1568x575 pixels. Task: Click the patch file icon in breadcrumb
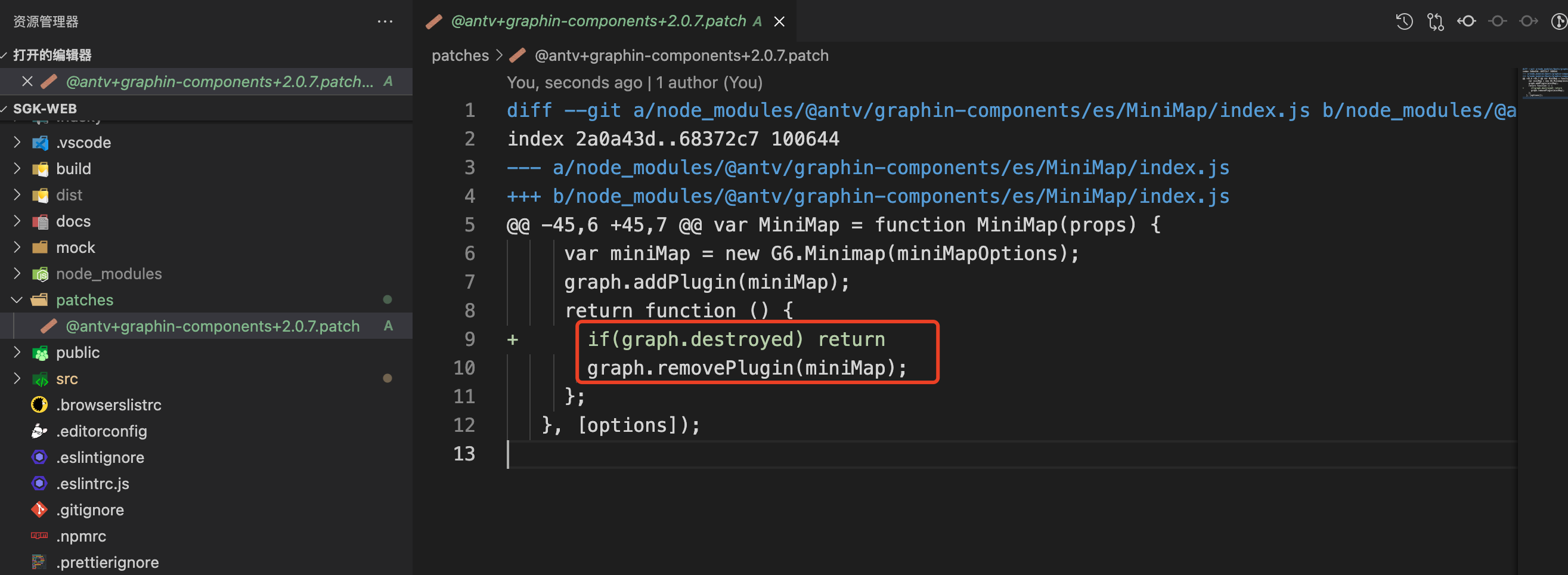pyautogui.click(x=517, y=55)
